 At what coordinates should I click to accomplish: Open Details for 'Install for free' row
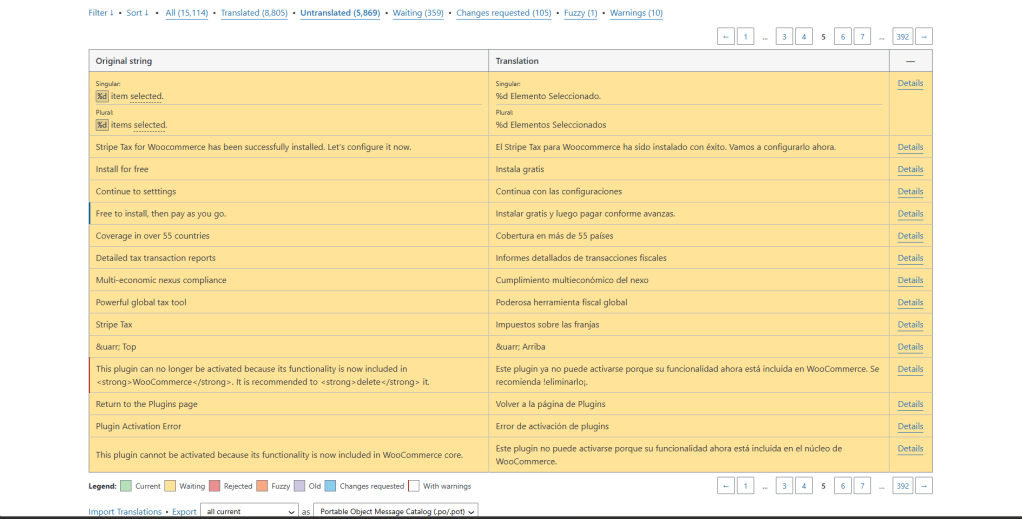[x=910, y=170]
